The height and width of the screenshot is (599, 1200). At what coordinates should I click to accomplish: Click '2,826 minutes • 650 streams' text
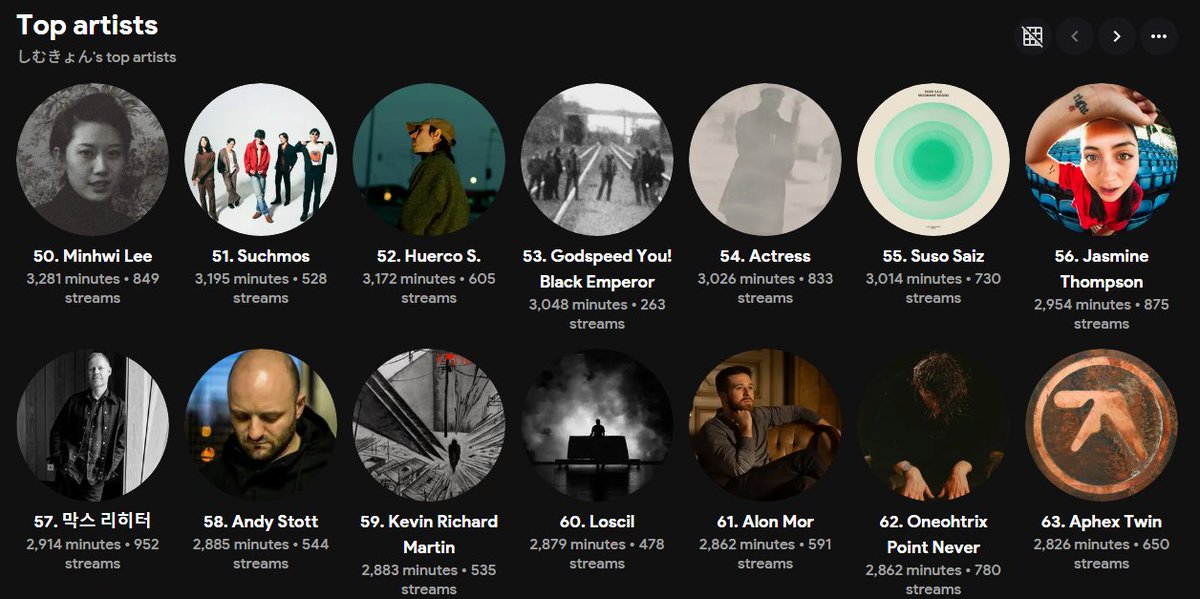[x=1101, y=553]
